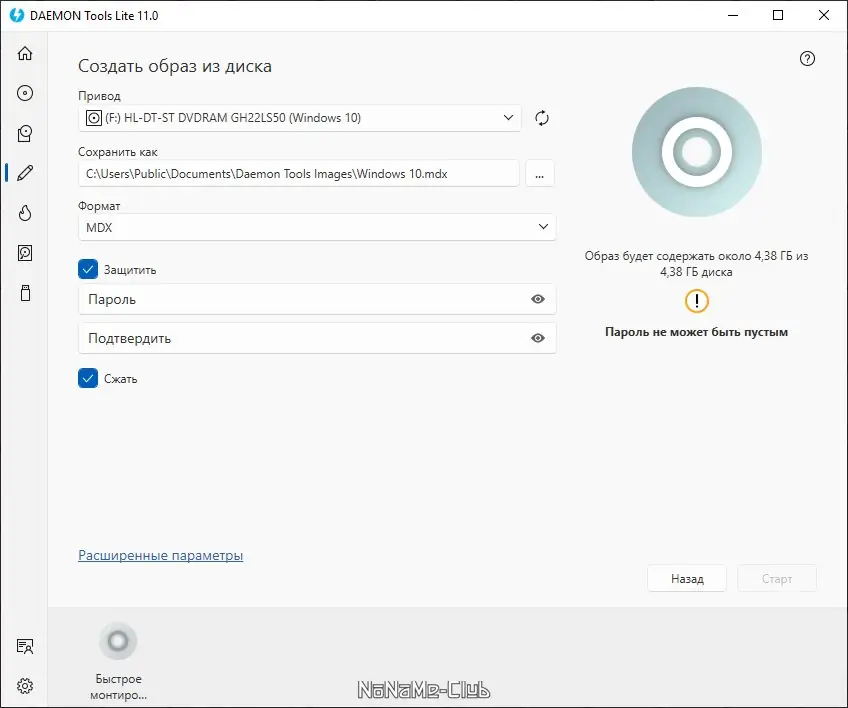The height and width of the screenshot is (708, 848).
Task: Maximize the DAEMON Tools window
Action: (778, 15)
